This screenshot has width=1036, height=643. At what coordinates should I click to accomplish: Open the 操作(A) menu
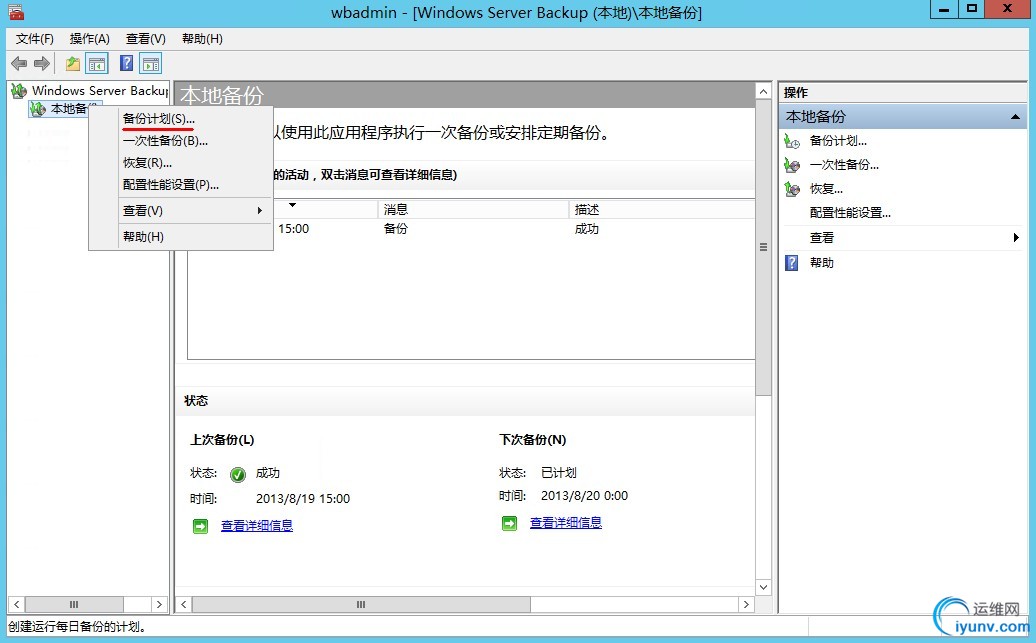pyautogui.click(x=90, y=39)
